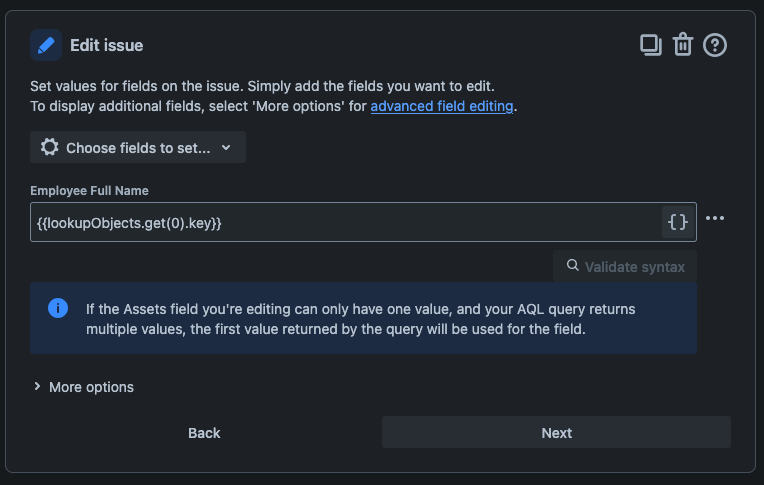The width and height of the screenshot is (764, 485).
Task: Click the 'Employee Full Name' field label
Action: click(90, 190)
